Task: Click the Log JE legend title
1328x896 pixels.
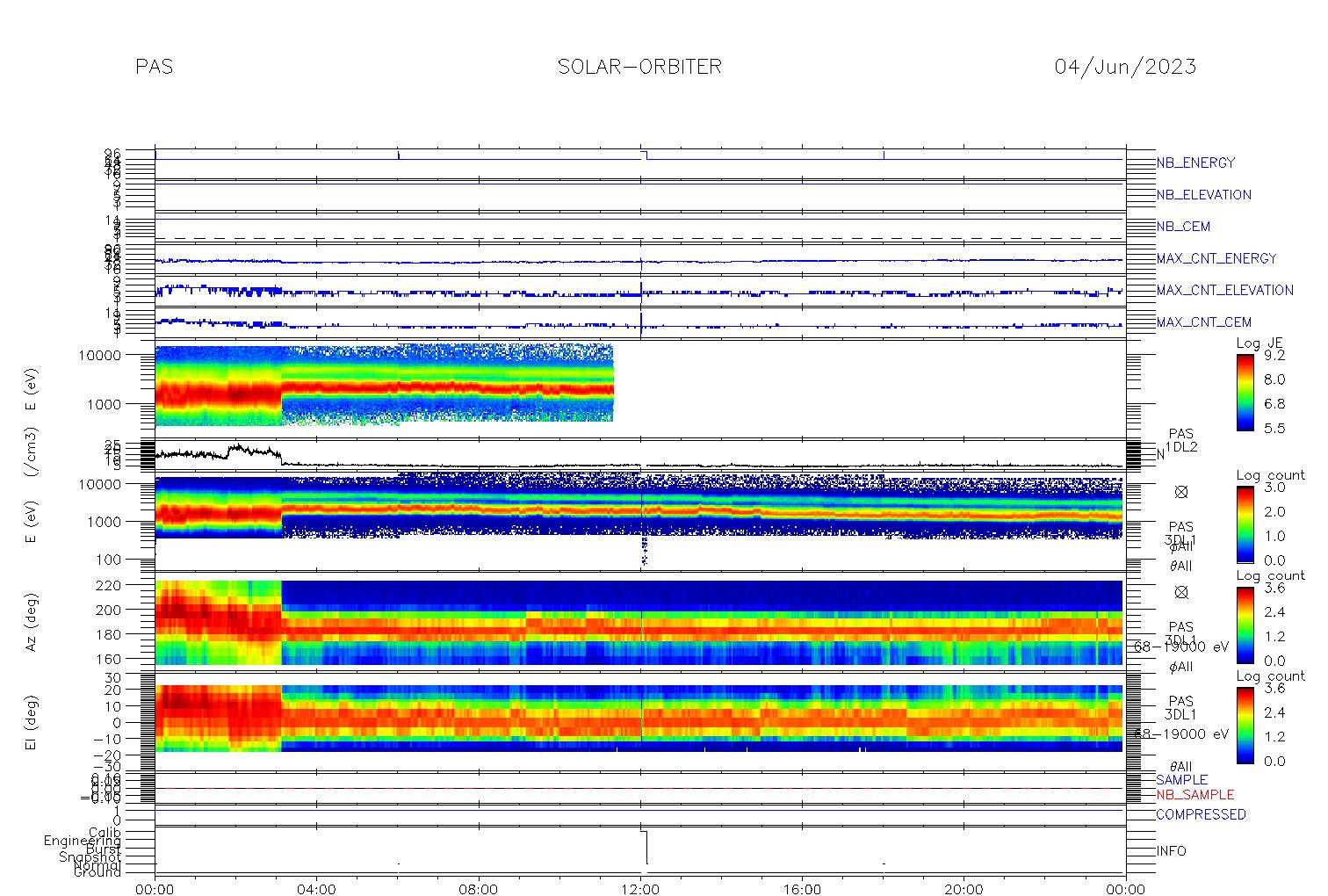Action: pyautogui.click(x=1259, y=343)
